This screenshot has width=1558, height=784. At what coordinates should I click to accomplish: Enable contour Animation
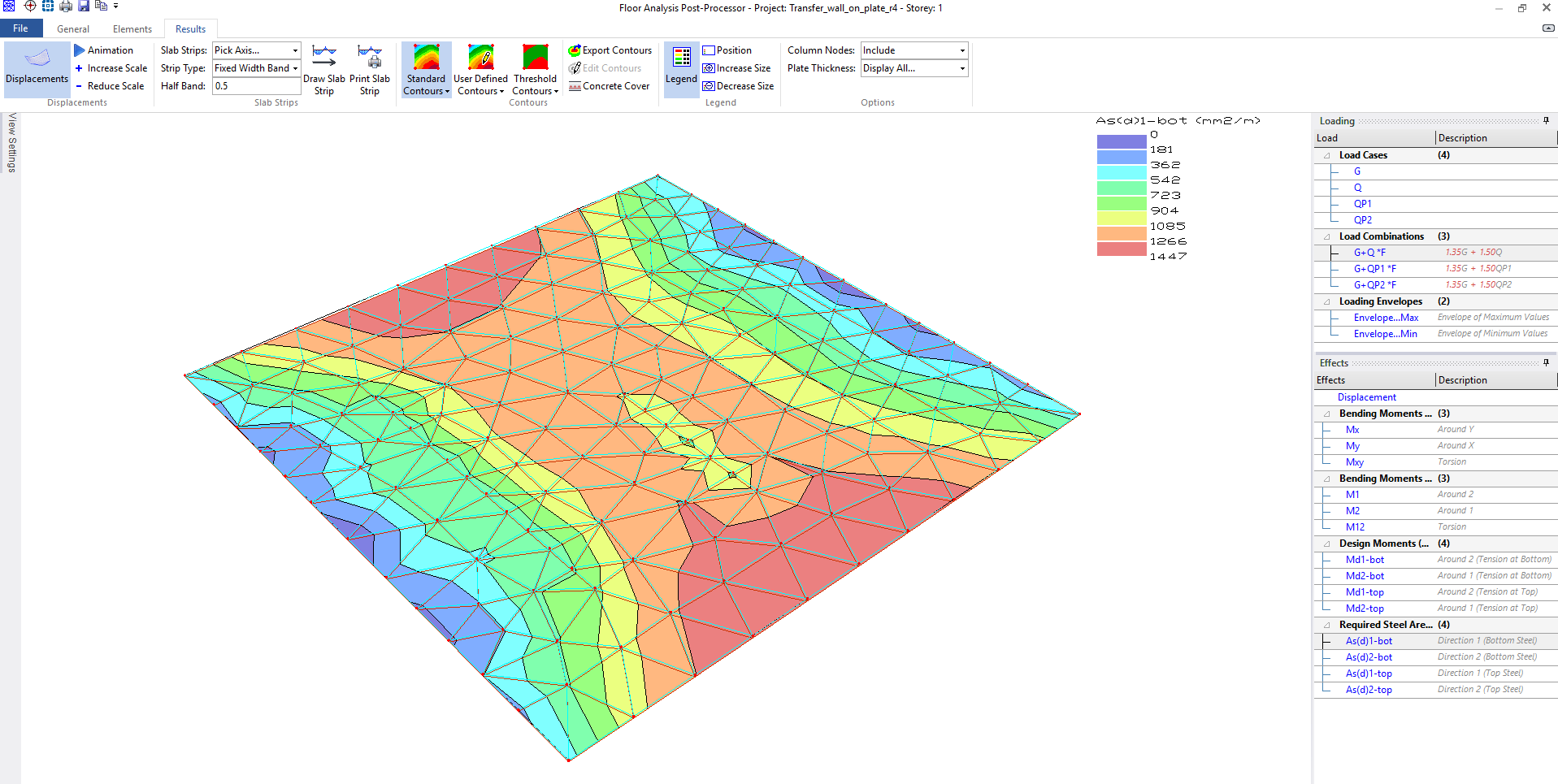[x=105, y=50]
